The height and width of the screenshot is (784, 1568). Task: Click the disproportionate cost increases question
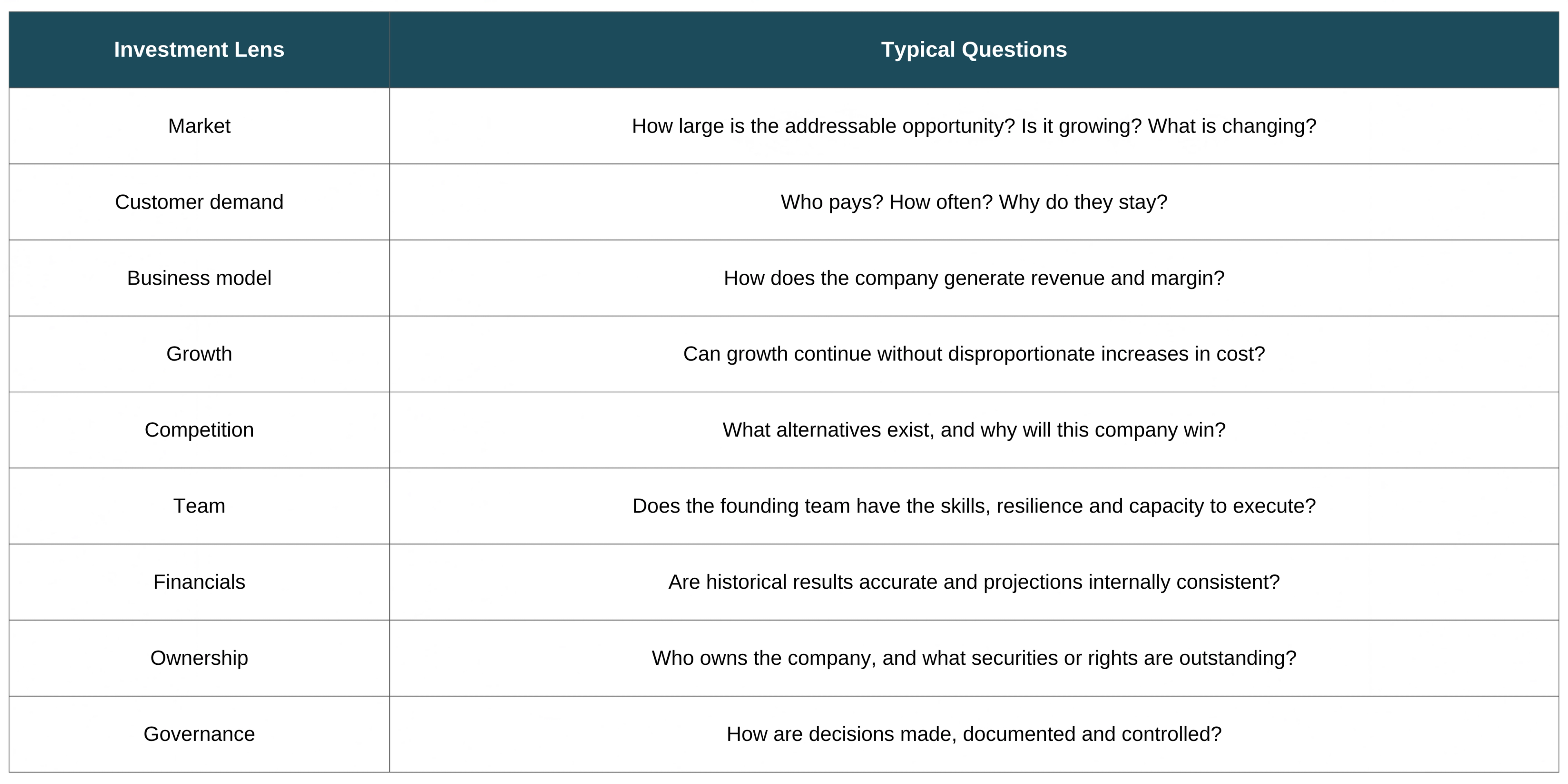(974, 354)
